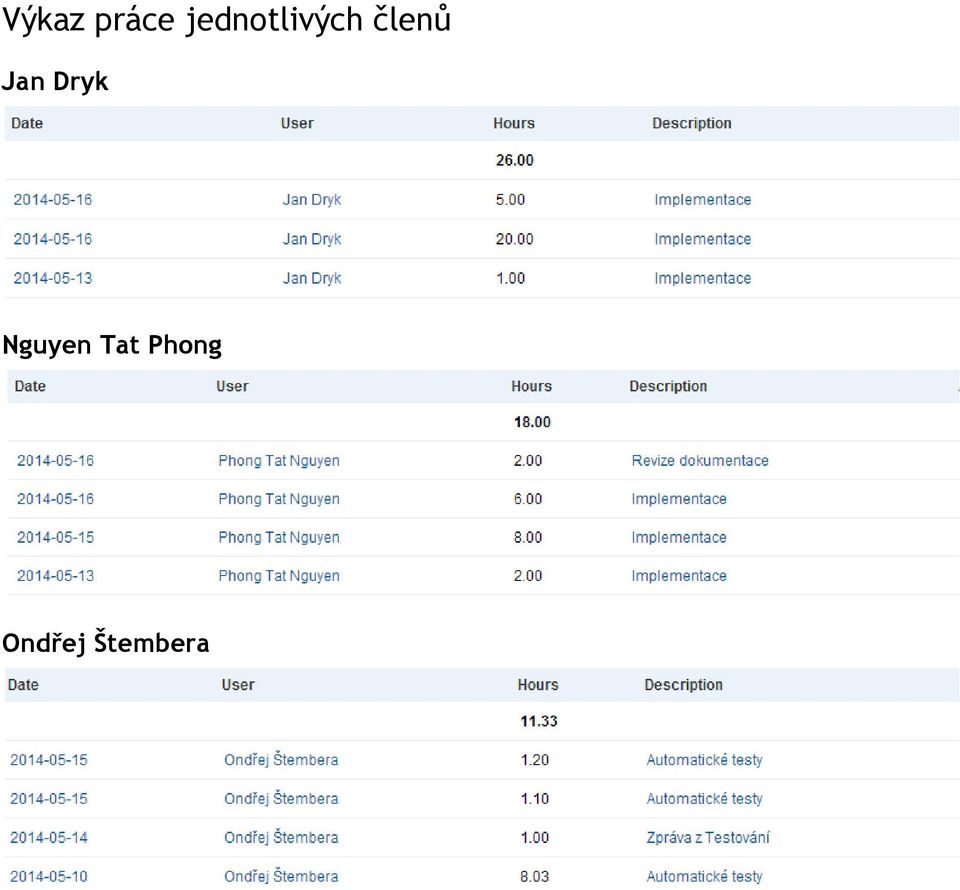960x890 pixels.
Task: Open Ondřej Štembera user link with 1.20 hours
Action: coord(281,760)
